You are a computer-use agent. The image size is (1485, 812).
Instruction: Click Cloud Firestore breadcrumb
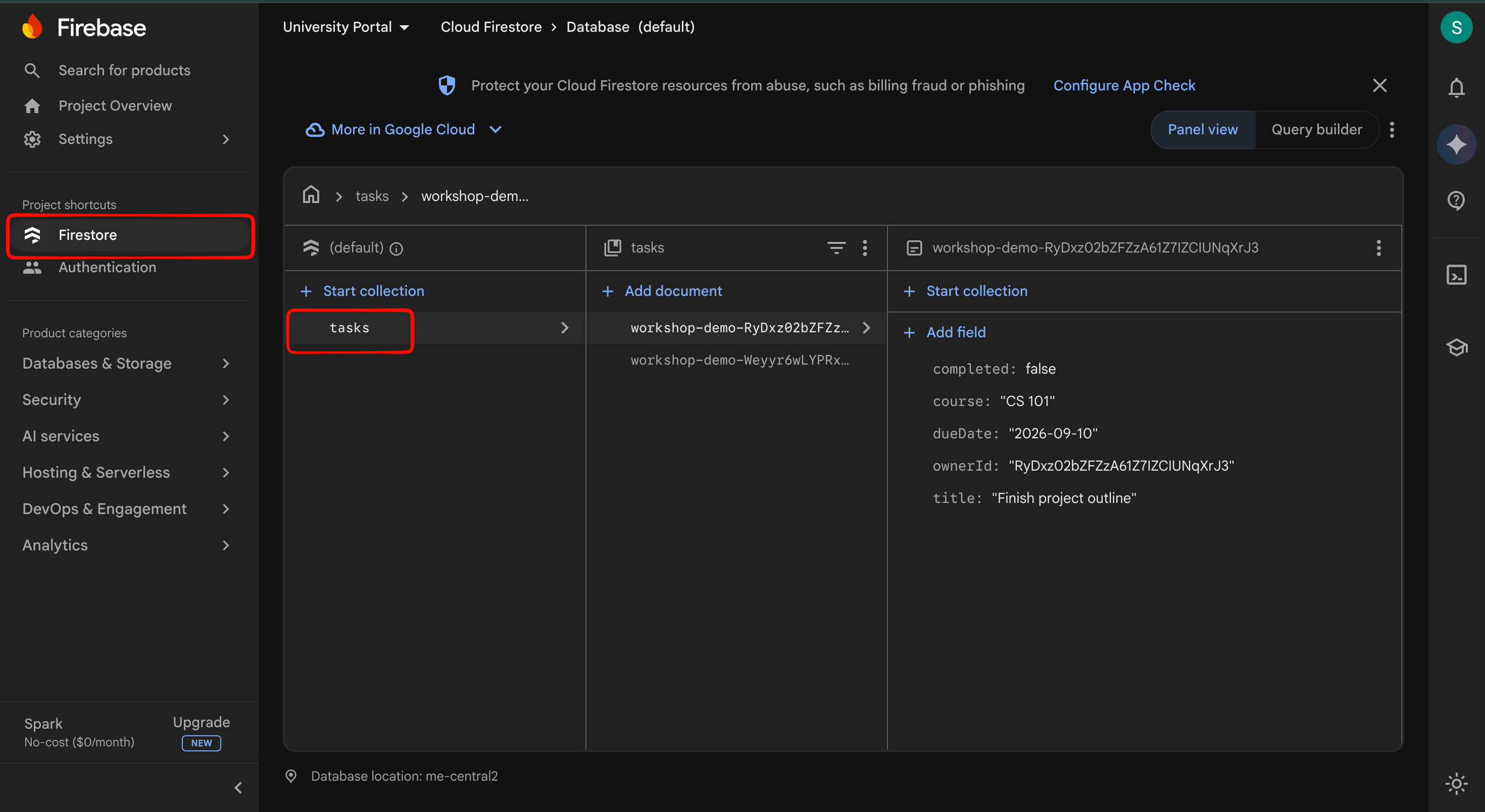(x=490, y=27)
